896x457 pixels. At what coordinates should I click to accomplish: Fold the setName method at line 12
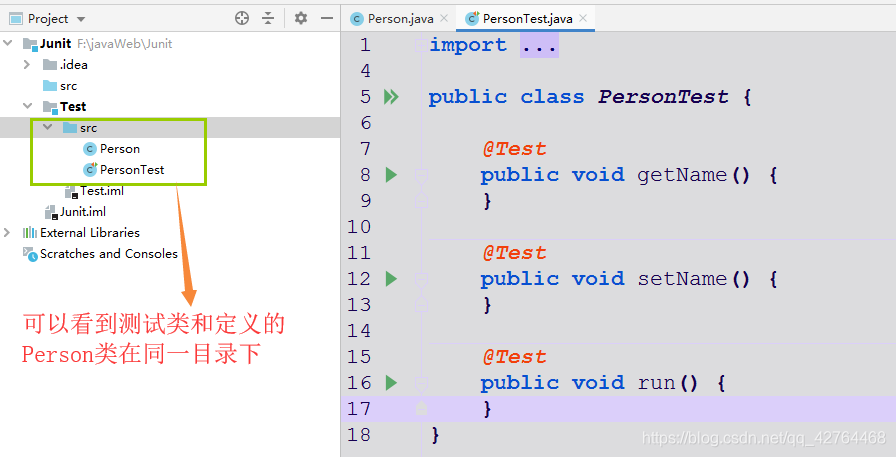(x=421, y=279)
